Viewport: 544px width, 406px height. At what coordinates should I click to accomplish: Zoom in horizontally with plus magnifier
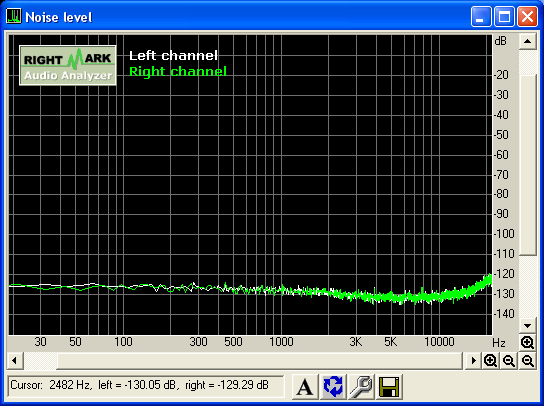(490, 361)
